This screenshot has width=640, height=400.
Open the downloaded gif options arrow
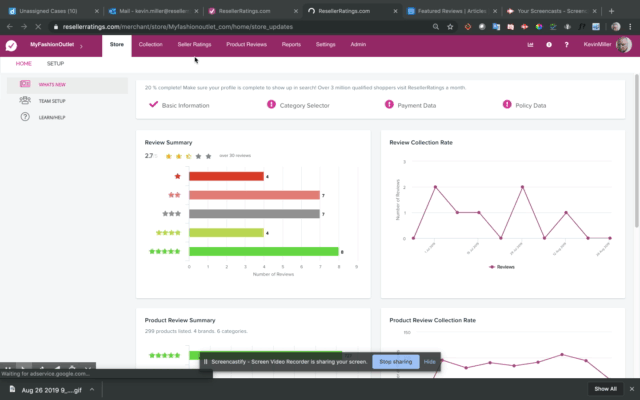92,389
